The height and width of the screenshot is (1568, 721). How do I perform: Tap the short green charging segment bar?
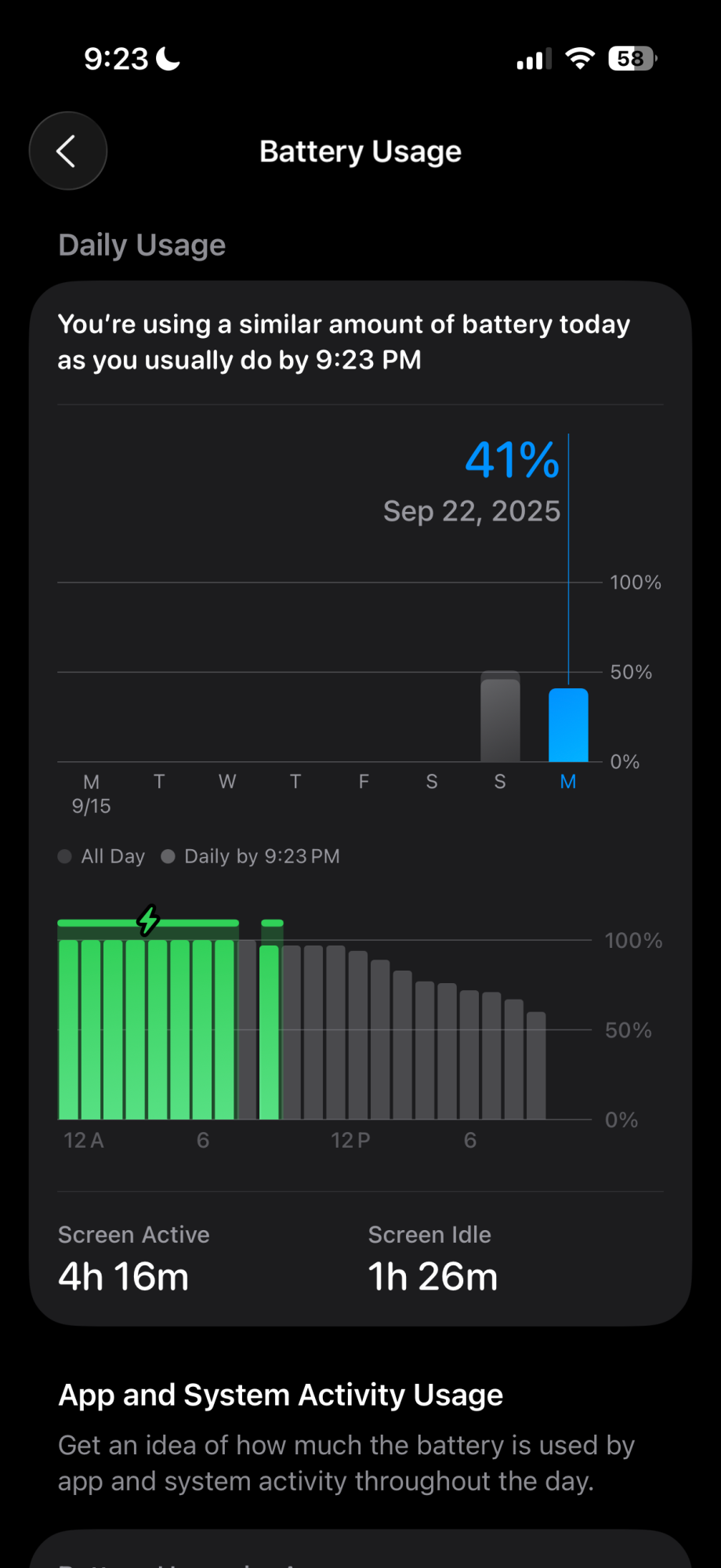tap(271, 923)
